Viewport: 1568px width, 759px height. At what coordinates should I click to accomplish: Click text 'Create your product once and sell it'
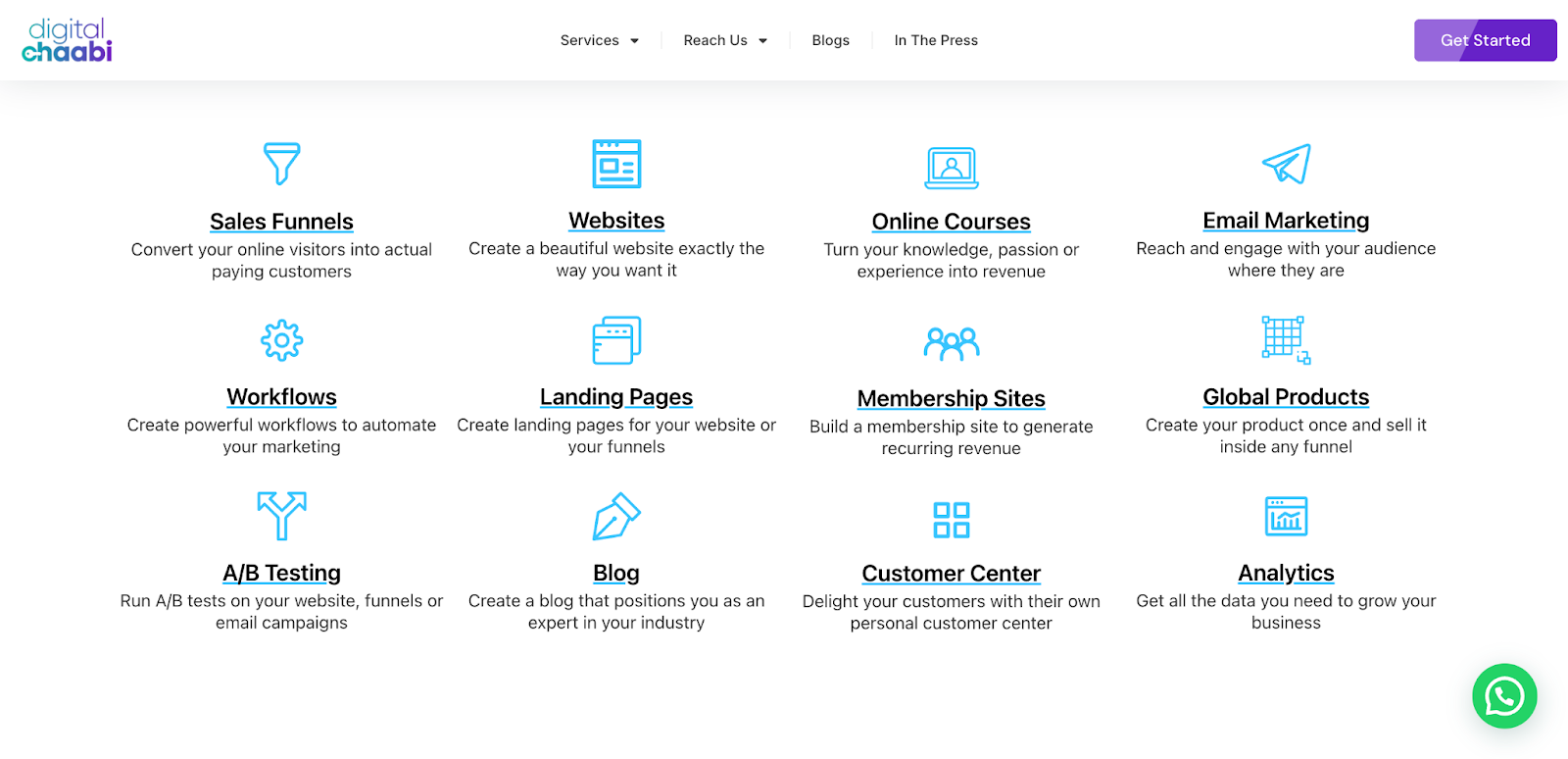pyautogui.click(x=1286, y=426)
